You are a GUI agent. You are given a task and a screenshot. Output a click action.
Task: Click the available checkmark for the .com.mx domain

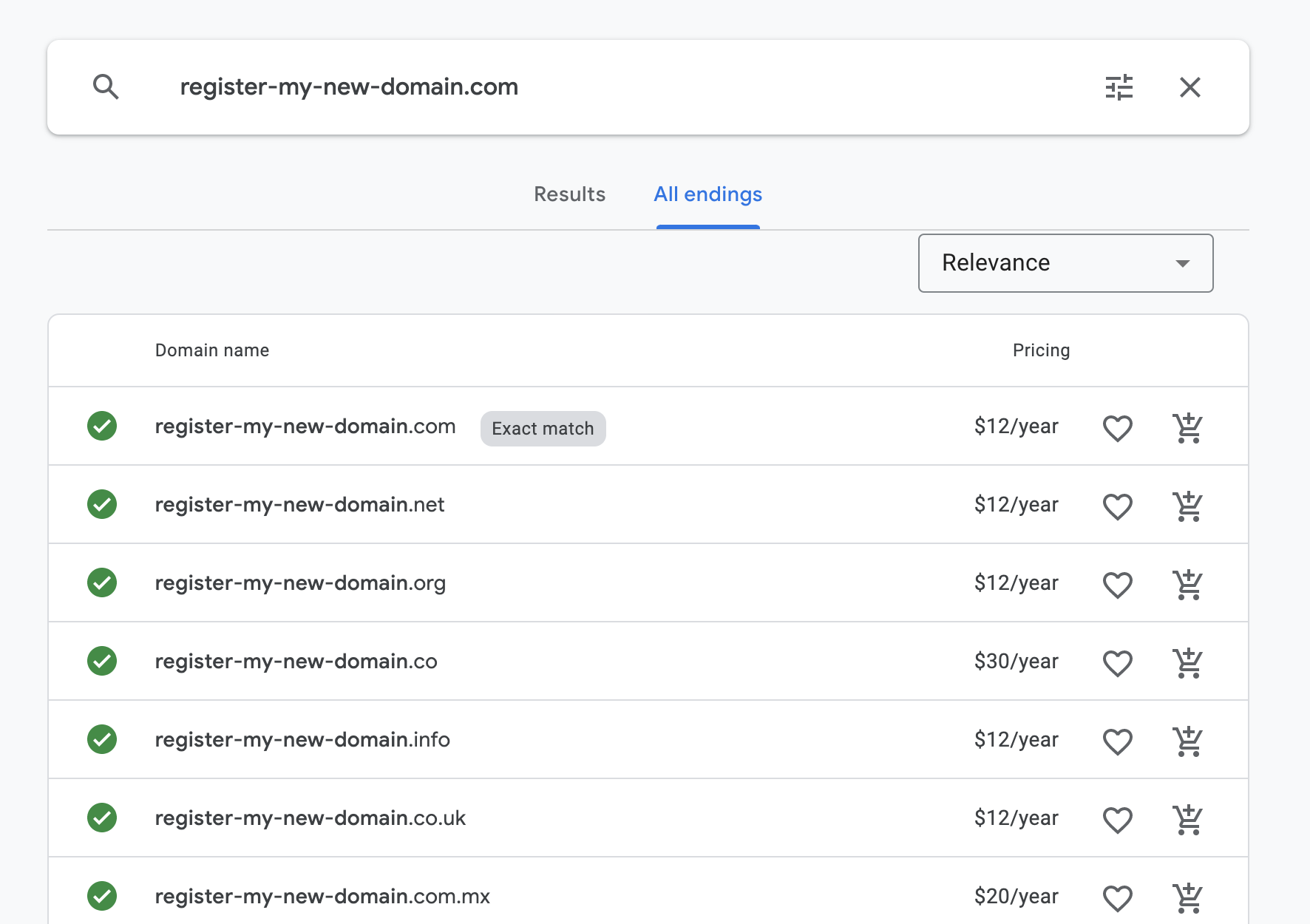click(102, 896)
